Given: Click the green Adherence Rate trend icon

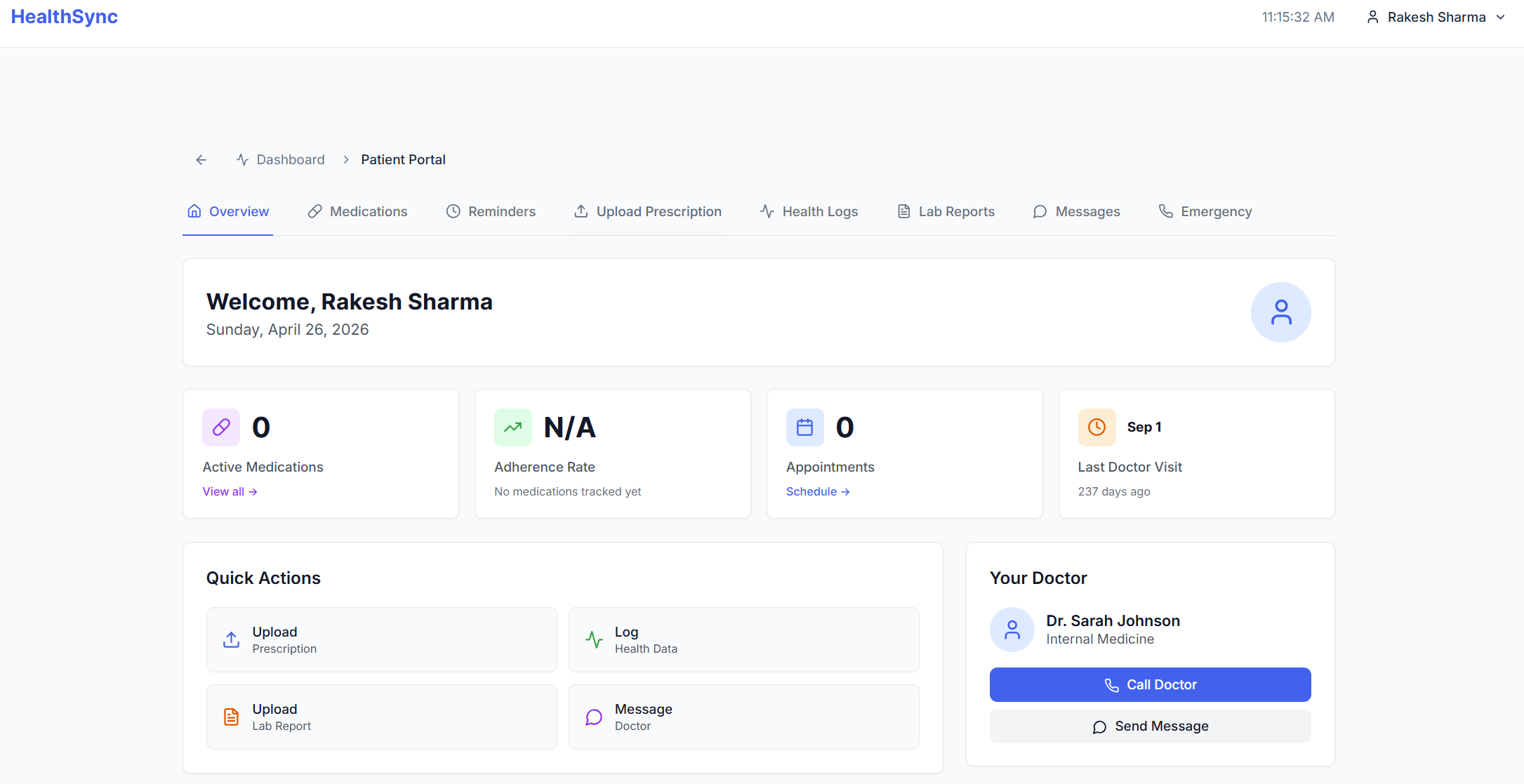Looking at the screenshot, I should point(513,427).
